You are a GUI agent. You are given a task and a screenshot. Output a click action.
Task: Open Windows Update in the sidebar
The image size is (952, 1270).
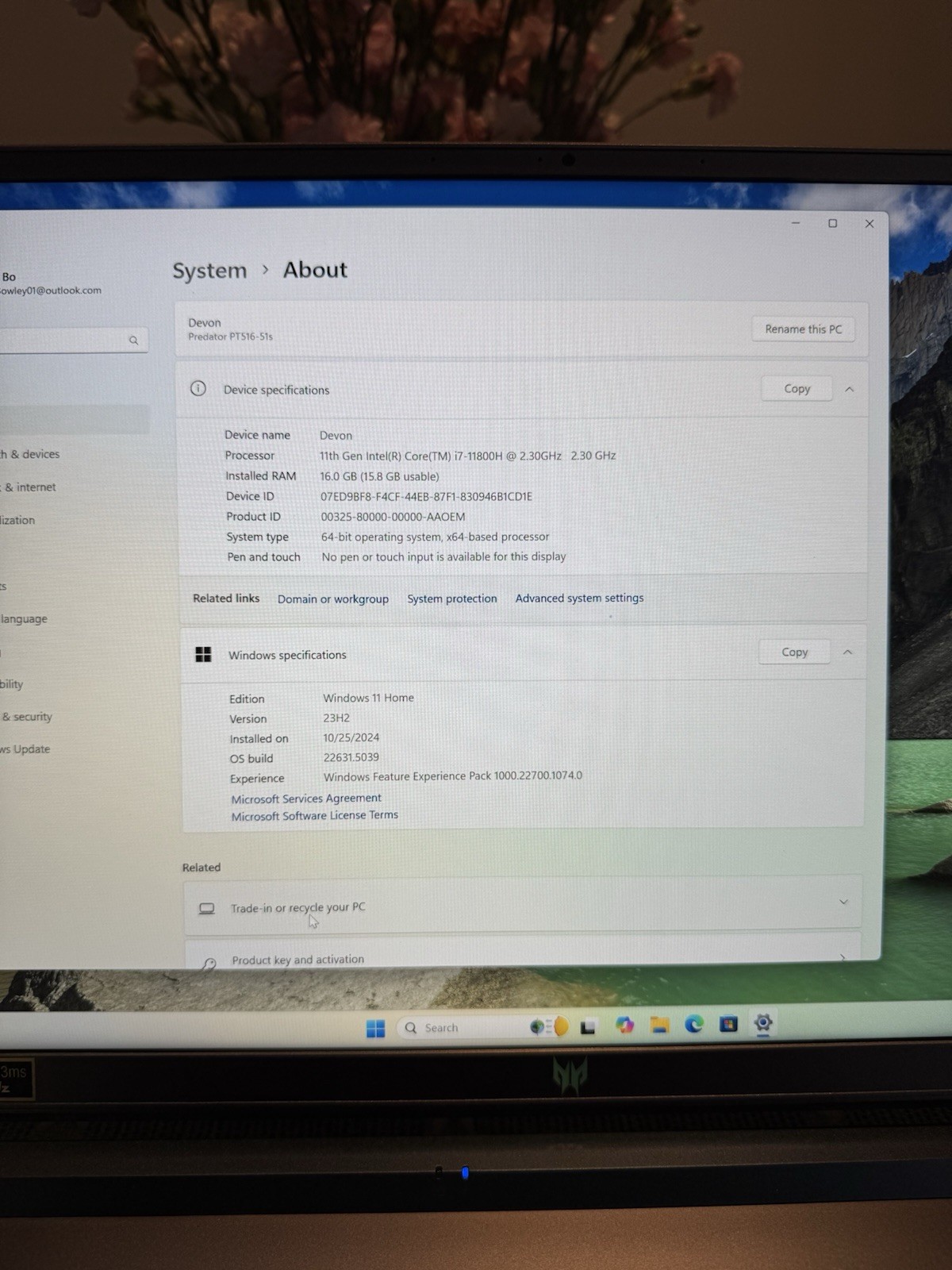(x=25, y=749)
